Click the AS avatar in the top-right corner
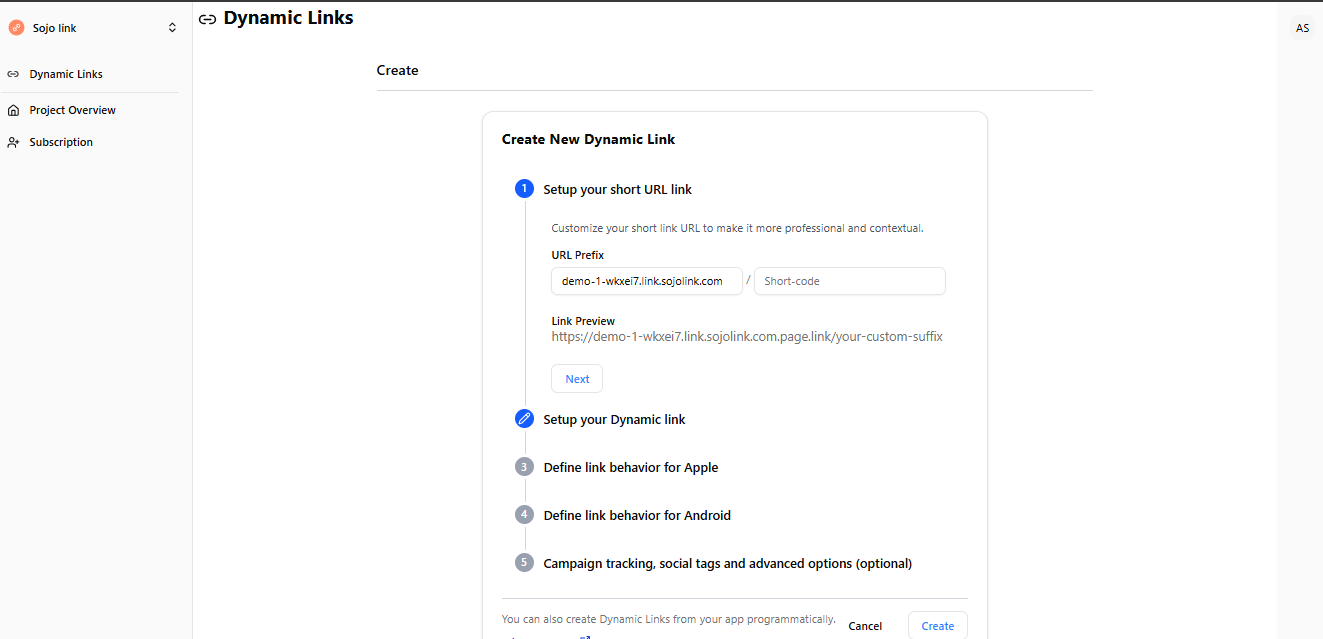 coord(1302,27)
